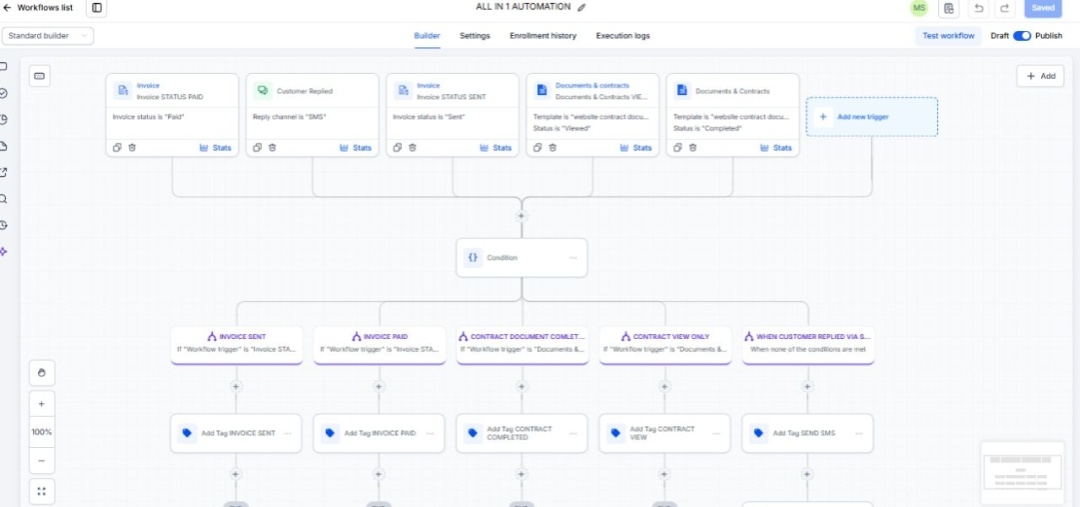Open the Enrollment history tab

click(543, 36)
